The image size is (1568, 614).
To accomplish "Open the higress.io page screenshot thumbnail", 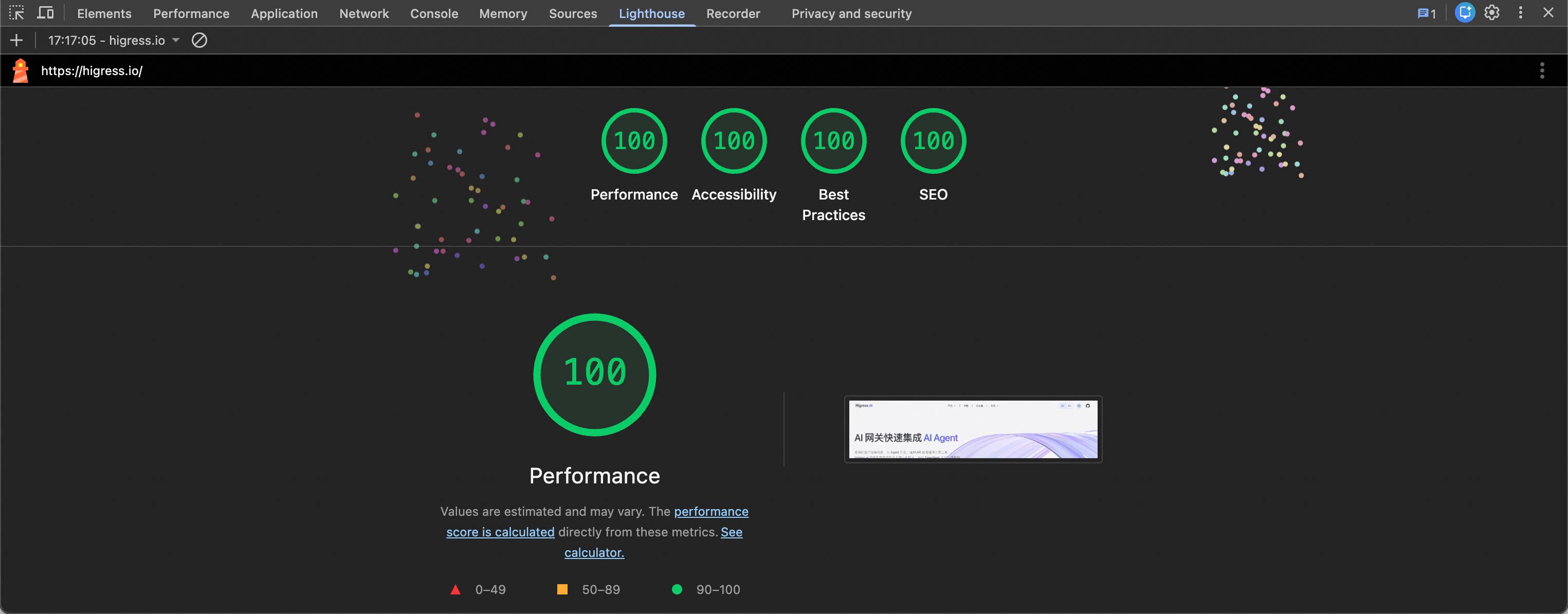I will pos(973,429).
